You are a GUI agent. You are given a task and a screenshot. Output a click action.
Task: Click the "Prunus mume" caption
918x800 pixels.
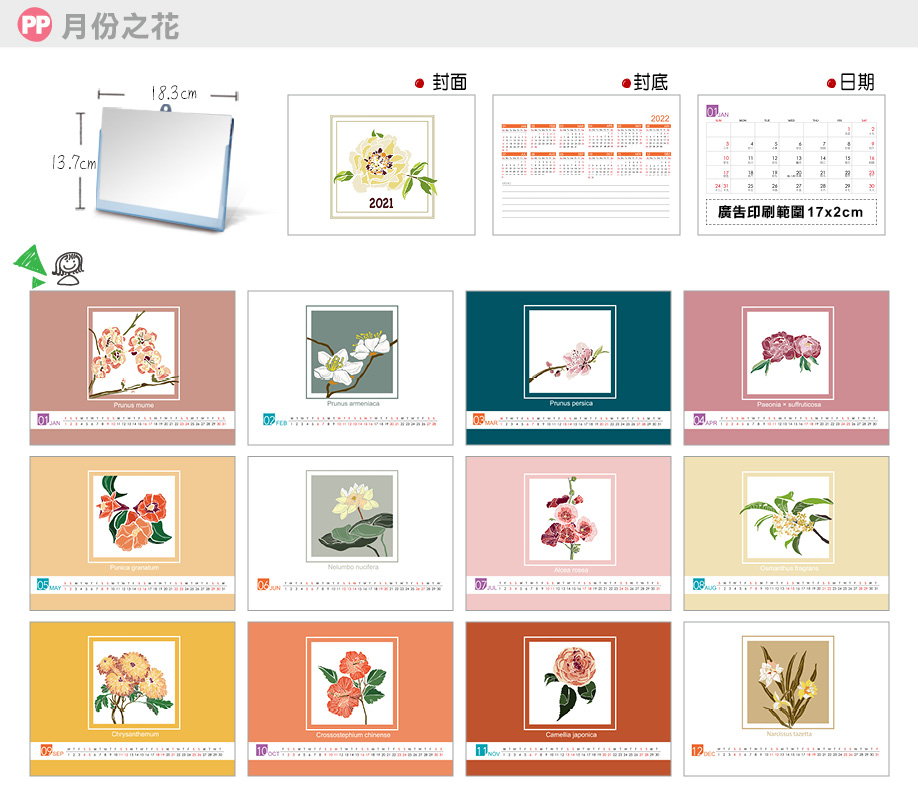134,405
